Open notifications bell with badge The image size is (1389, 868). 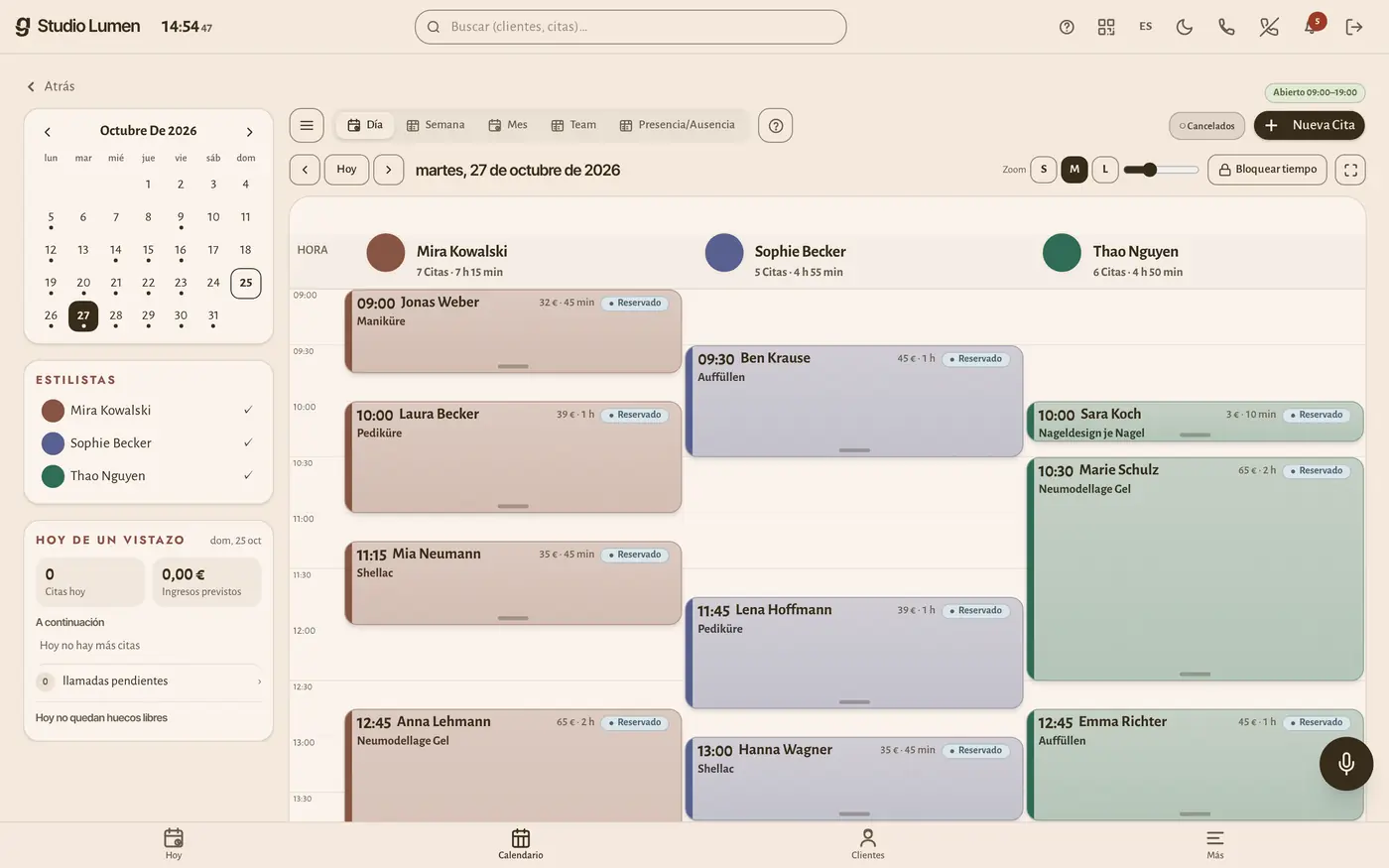click(x=1312, y=25)
